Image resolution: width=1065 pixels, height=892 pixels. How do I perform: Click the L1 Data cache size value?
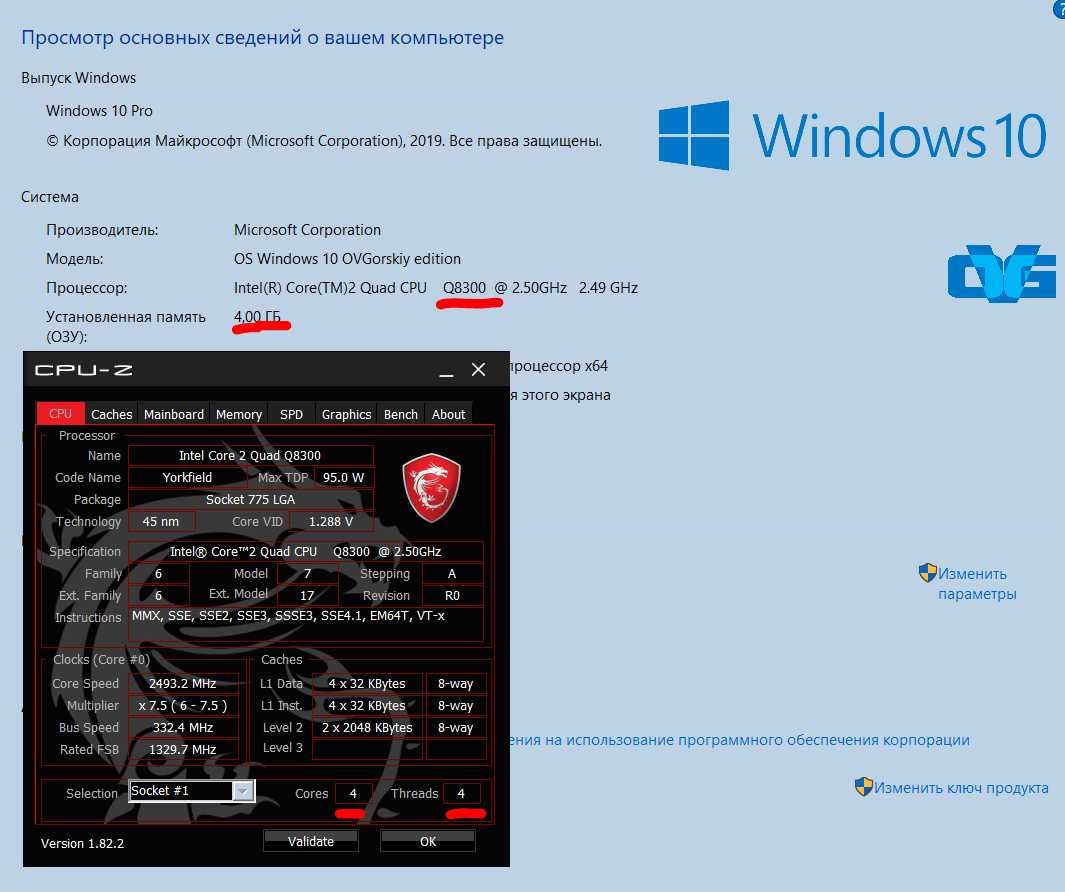point(367,683)
